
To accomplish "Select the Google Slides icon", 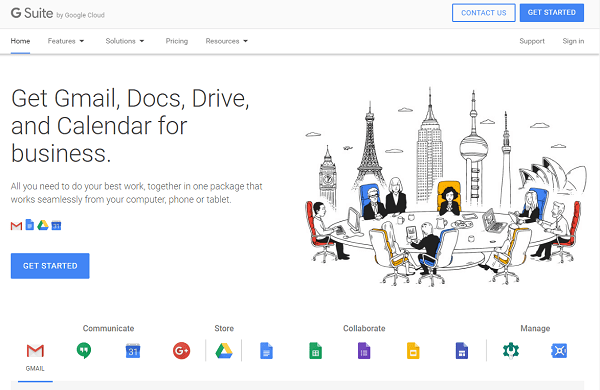I will click(413, 351).
